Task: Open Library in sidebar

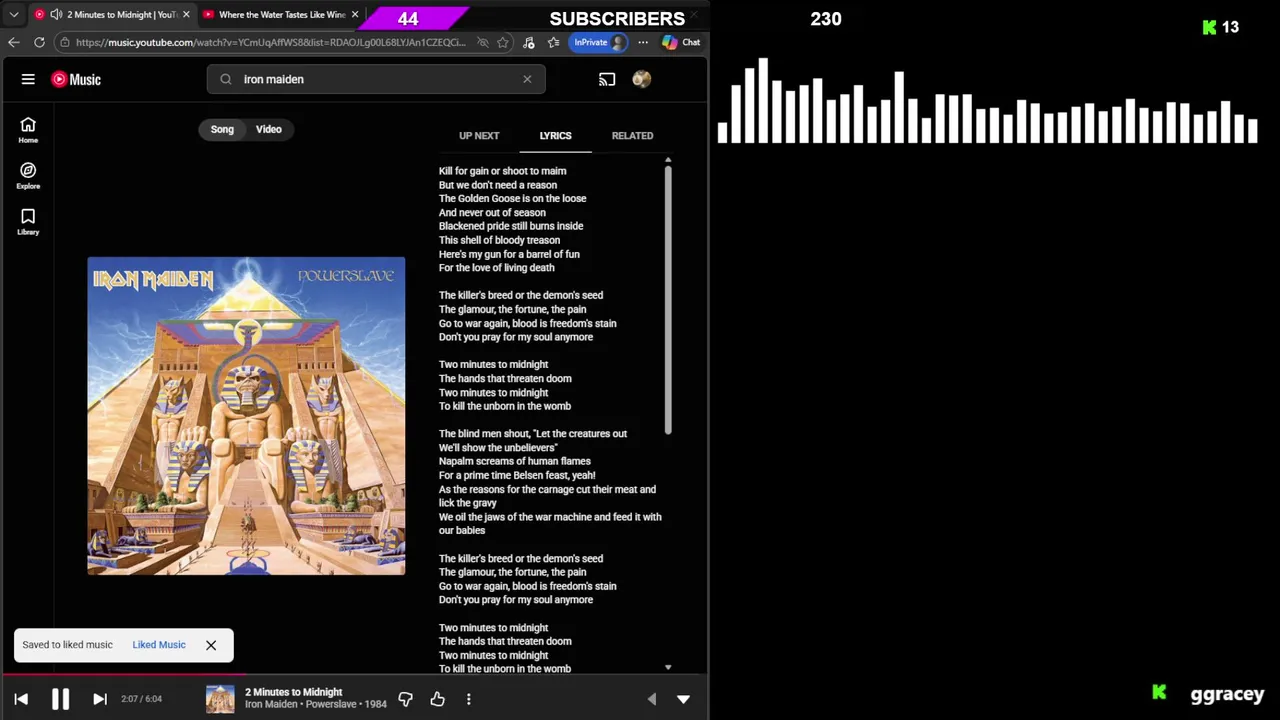Action: pos(28,221)
